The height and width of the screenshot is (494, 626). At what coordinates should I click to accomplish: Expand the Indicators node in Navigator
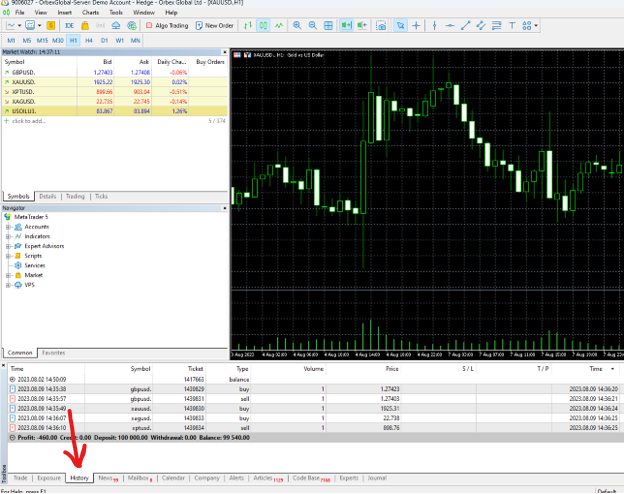(x=8, y=236)
